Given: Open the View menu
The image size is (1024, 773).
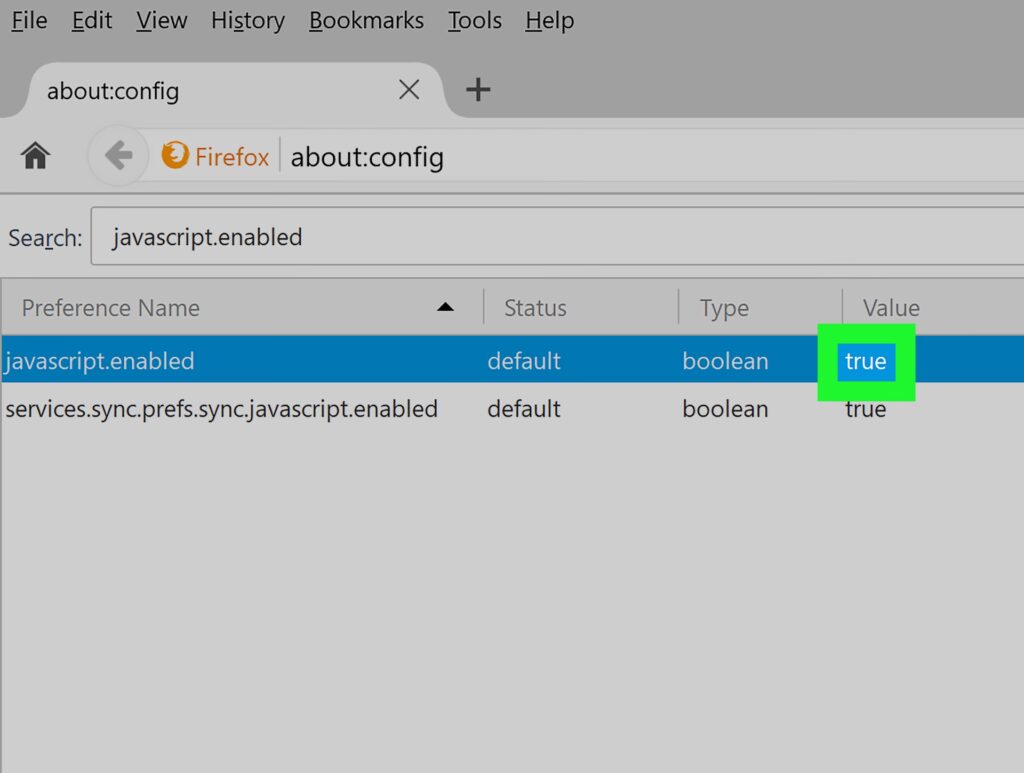Looking at the screenshot, I should tap(161, 21).
